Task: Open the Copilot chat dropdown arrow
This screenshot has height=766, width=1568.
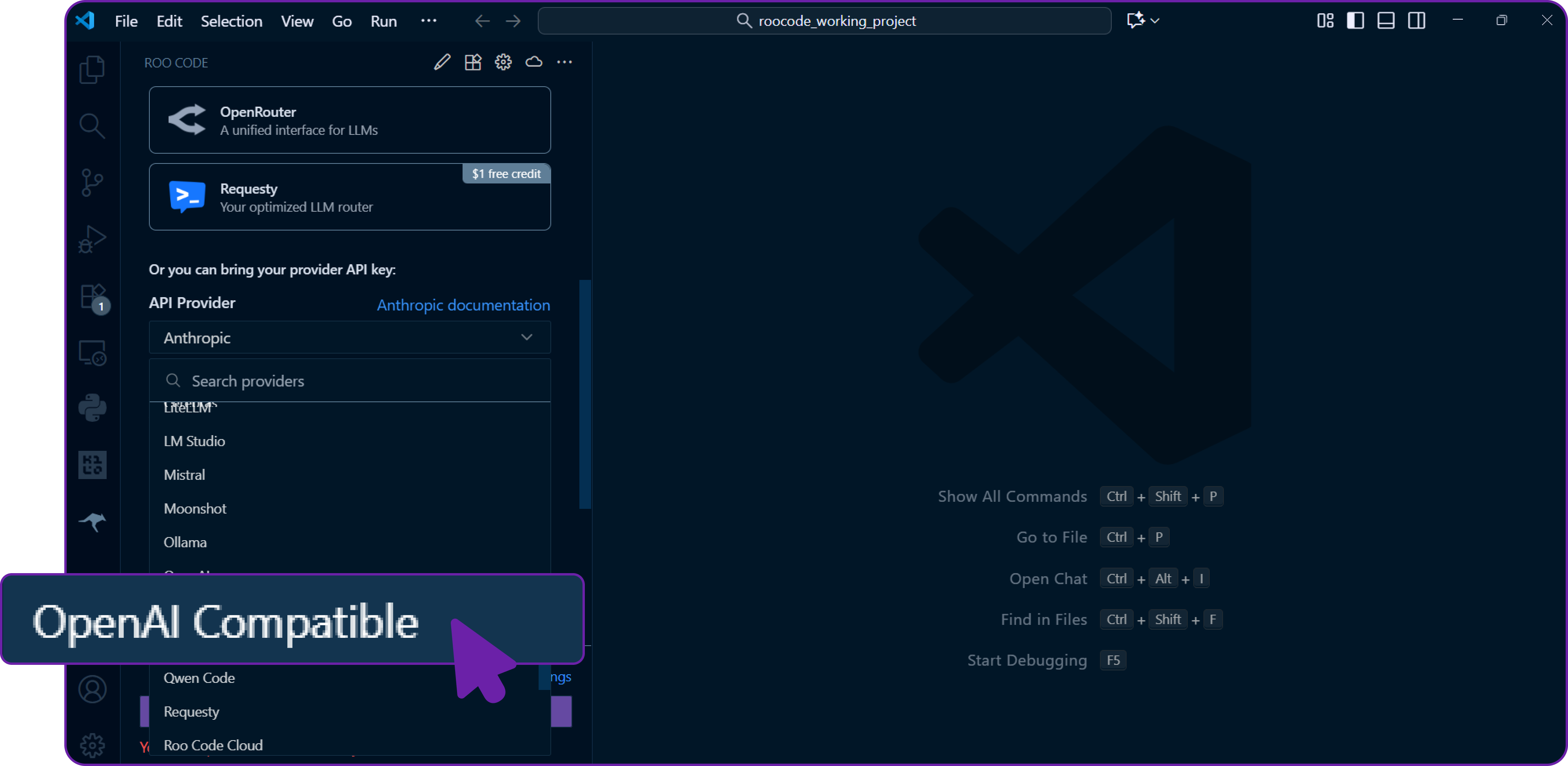Action: 1155,21
